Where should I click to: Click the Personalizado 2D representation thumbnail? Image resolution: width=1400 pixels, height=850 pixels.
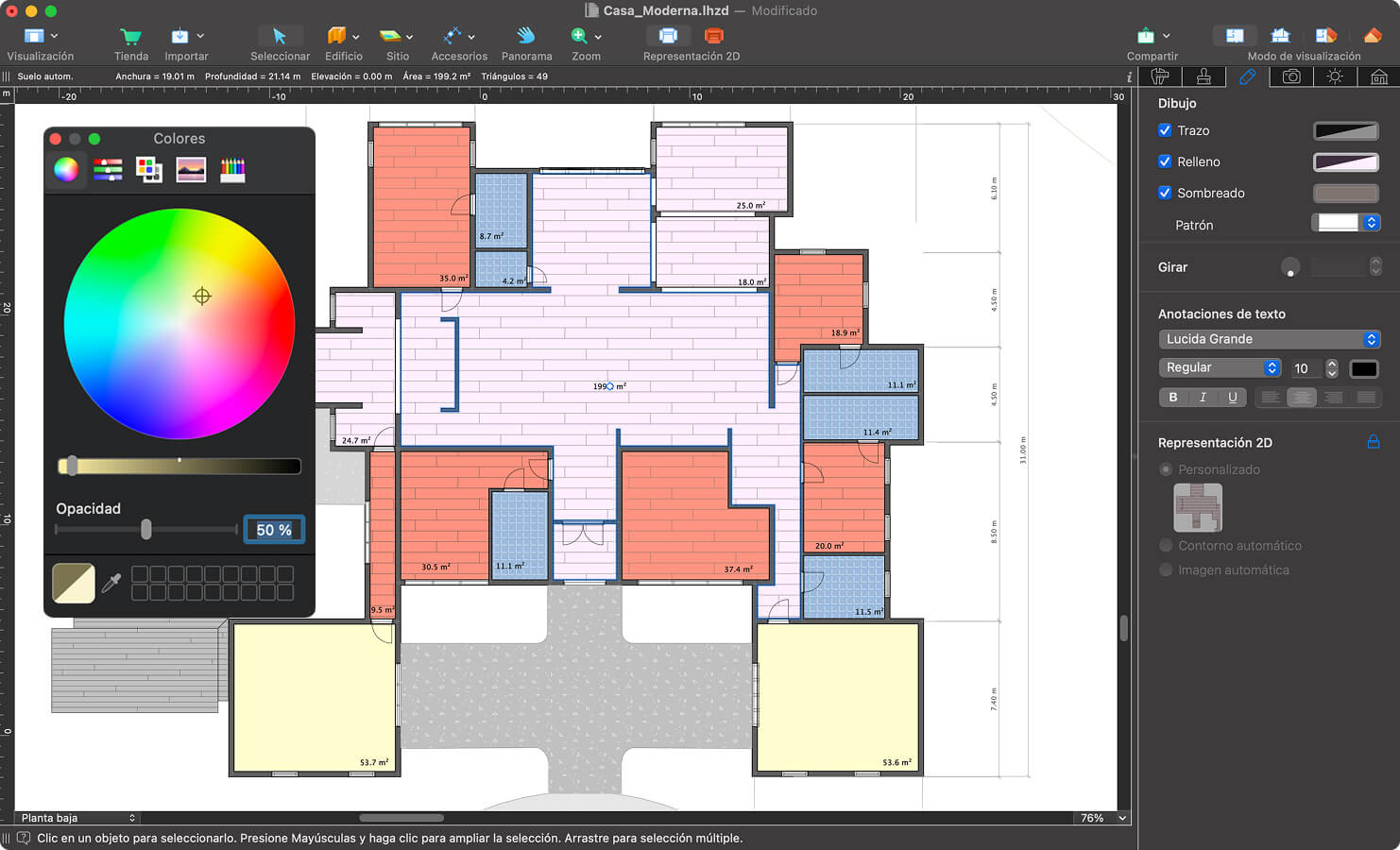point(1198,507)
